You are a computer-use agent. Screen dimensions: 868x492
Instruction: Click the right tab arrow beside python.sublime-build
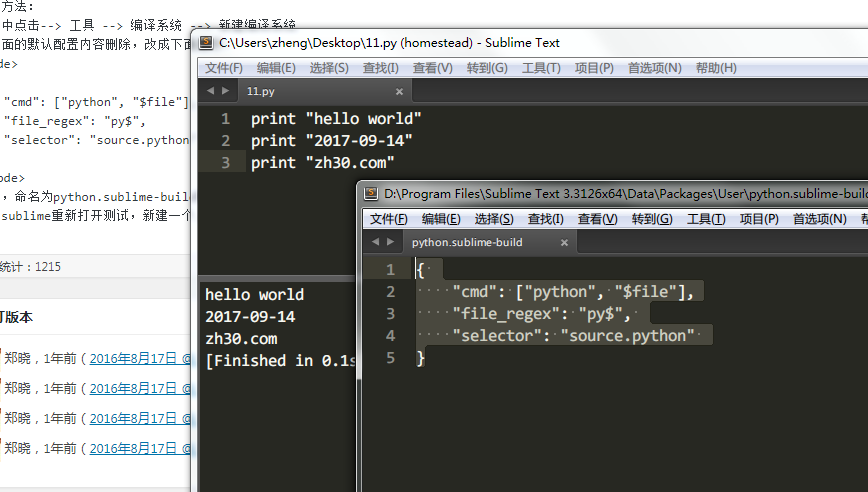[391, 242]
